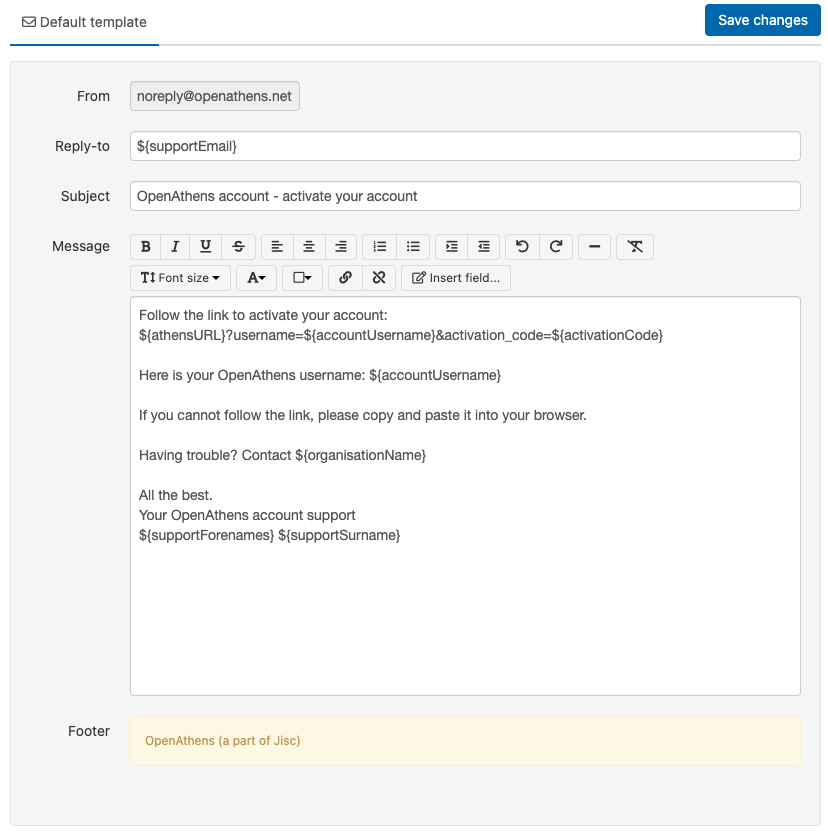Toggle the bullet list formatting

point(413,247)
